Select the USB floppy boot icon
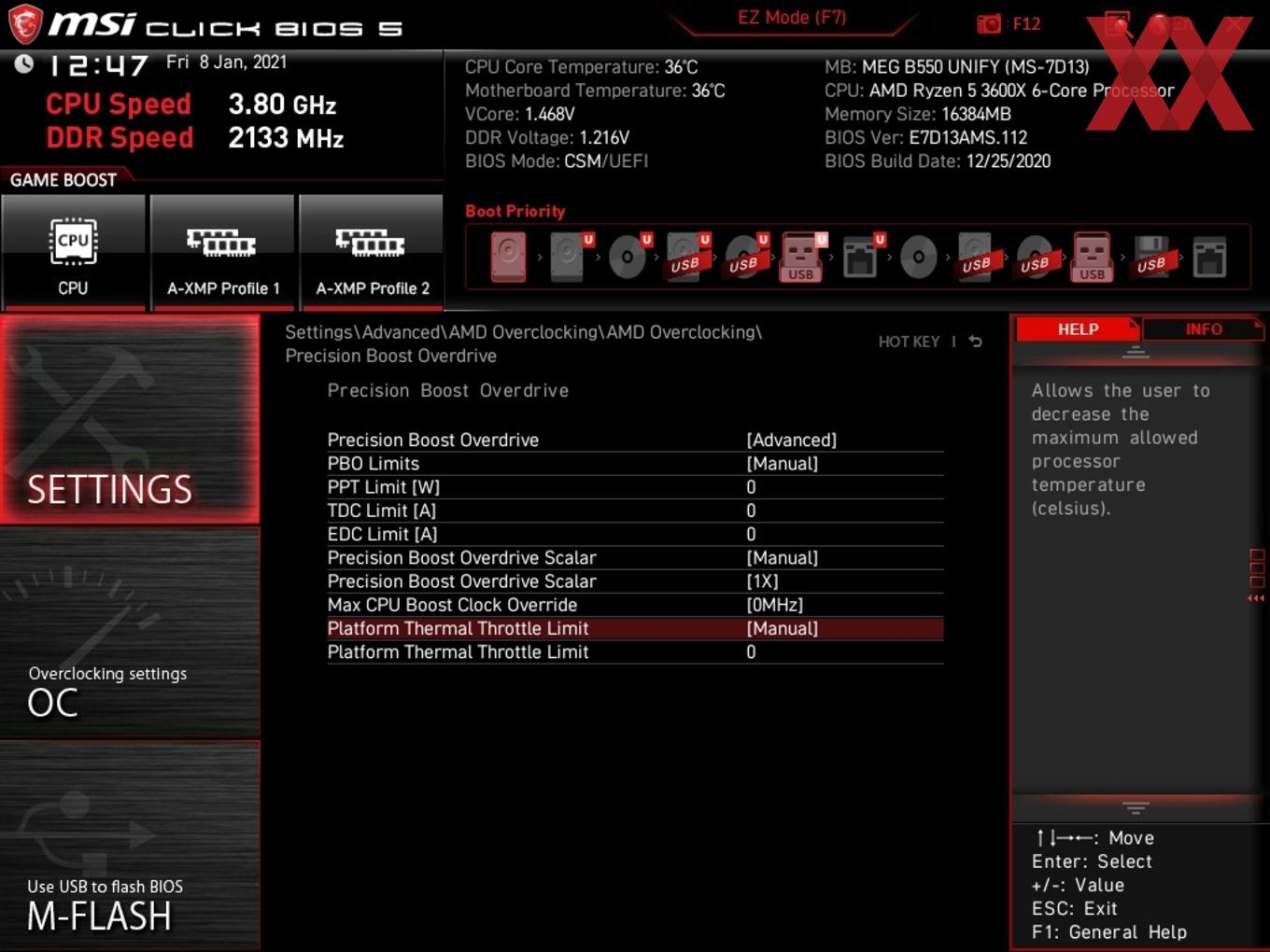 1151,257
